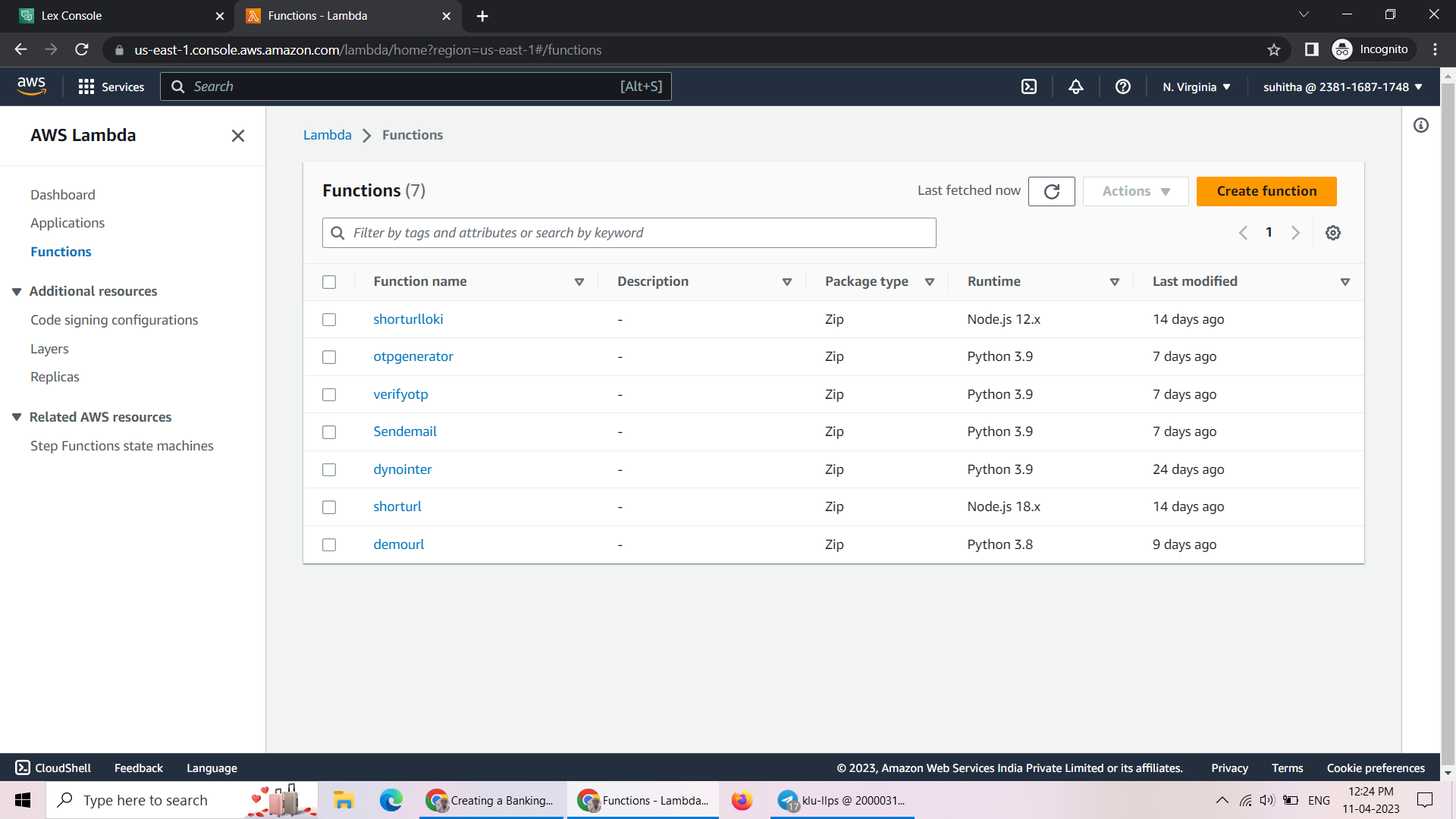Viewport: 1456px width, 819px height.
Task: Check the select-all functions checkbox
Action: tap(329, 281)
